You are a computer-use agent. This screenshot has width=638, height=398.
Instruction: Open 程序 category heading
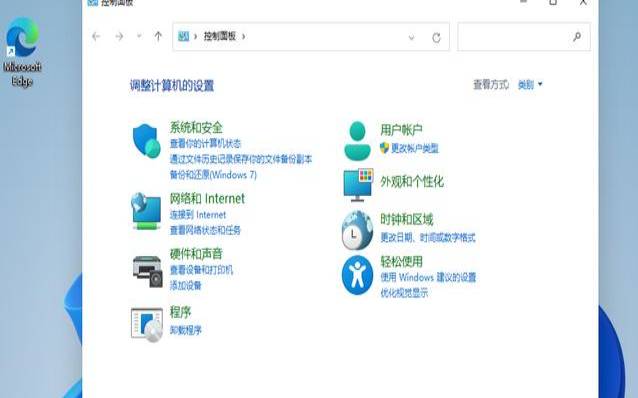tap(180, 313)
